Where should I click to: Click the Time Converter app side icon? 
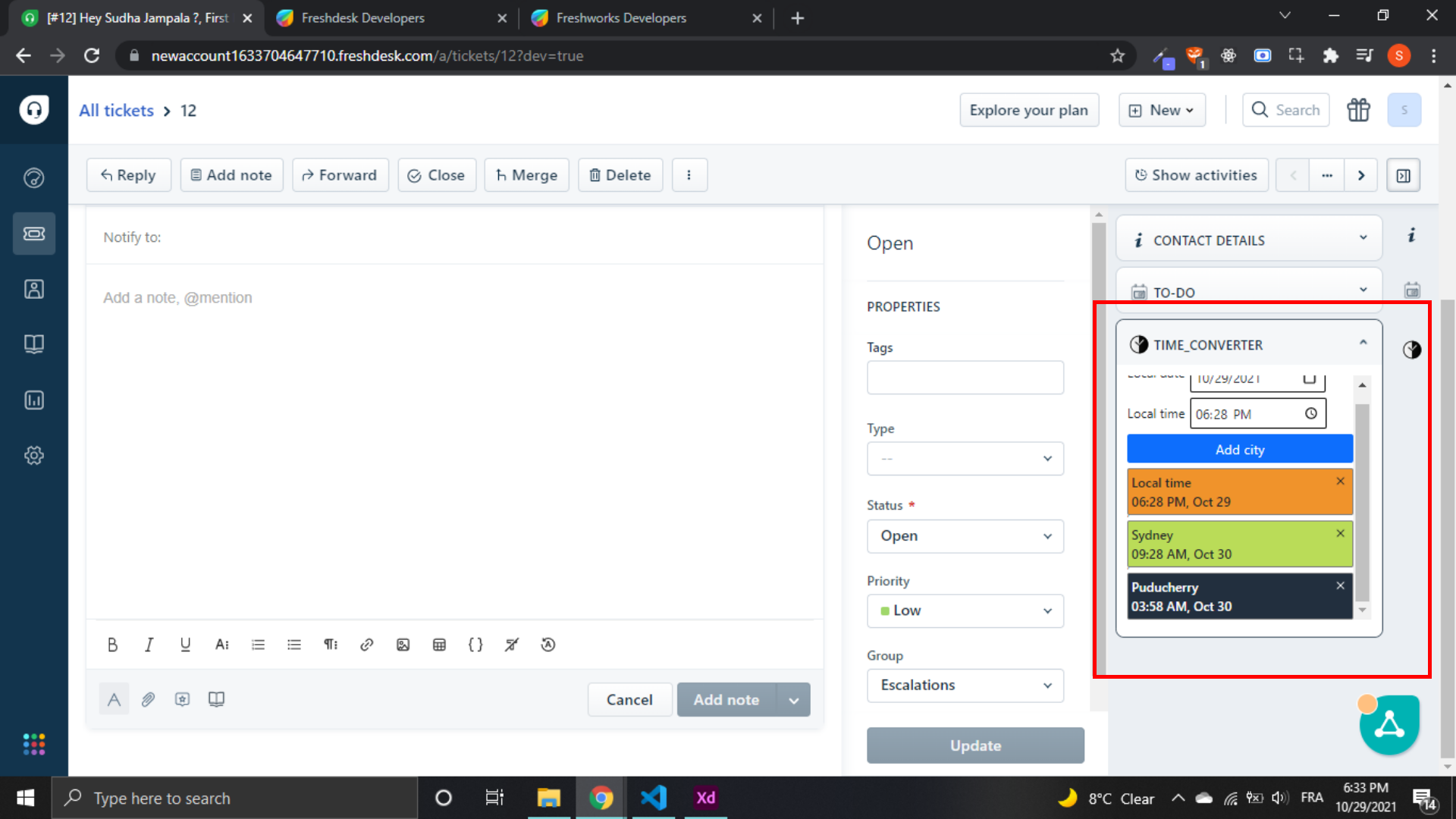(1411, 350)
